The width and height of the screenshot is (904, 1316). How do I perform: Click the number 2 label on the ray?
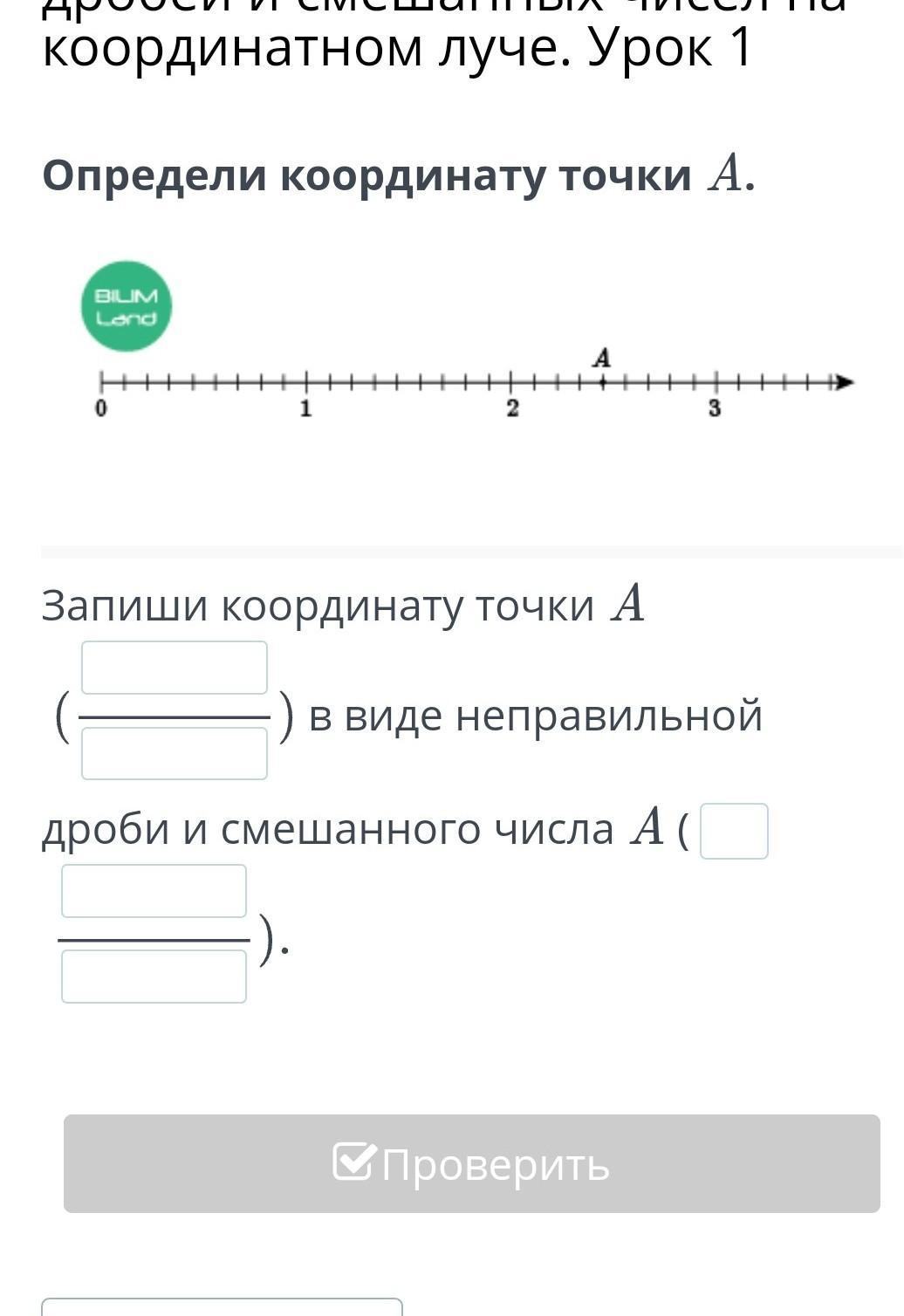pyautogui.click(x=512, y=408)
